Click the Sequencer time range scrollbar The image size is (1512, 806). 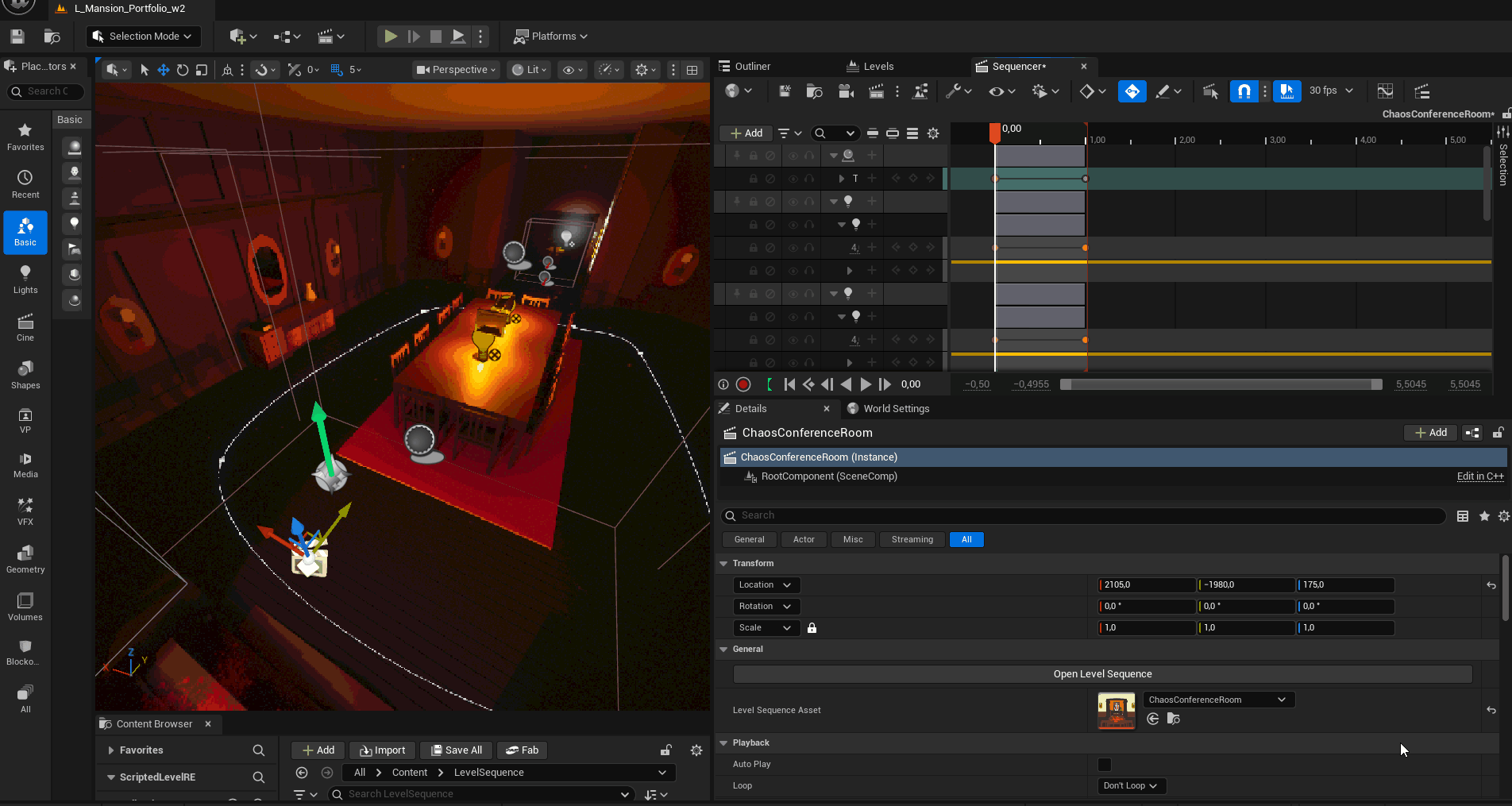coord(1221,384)
